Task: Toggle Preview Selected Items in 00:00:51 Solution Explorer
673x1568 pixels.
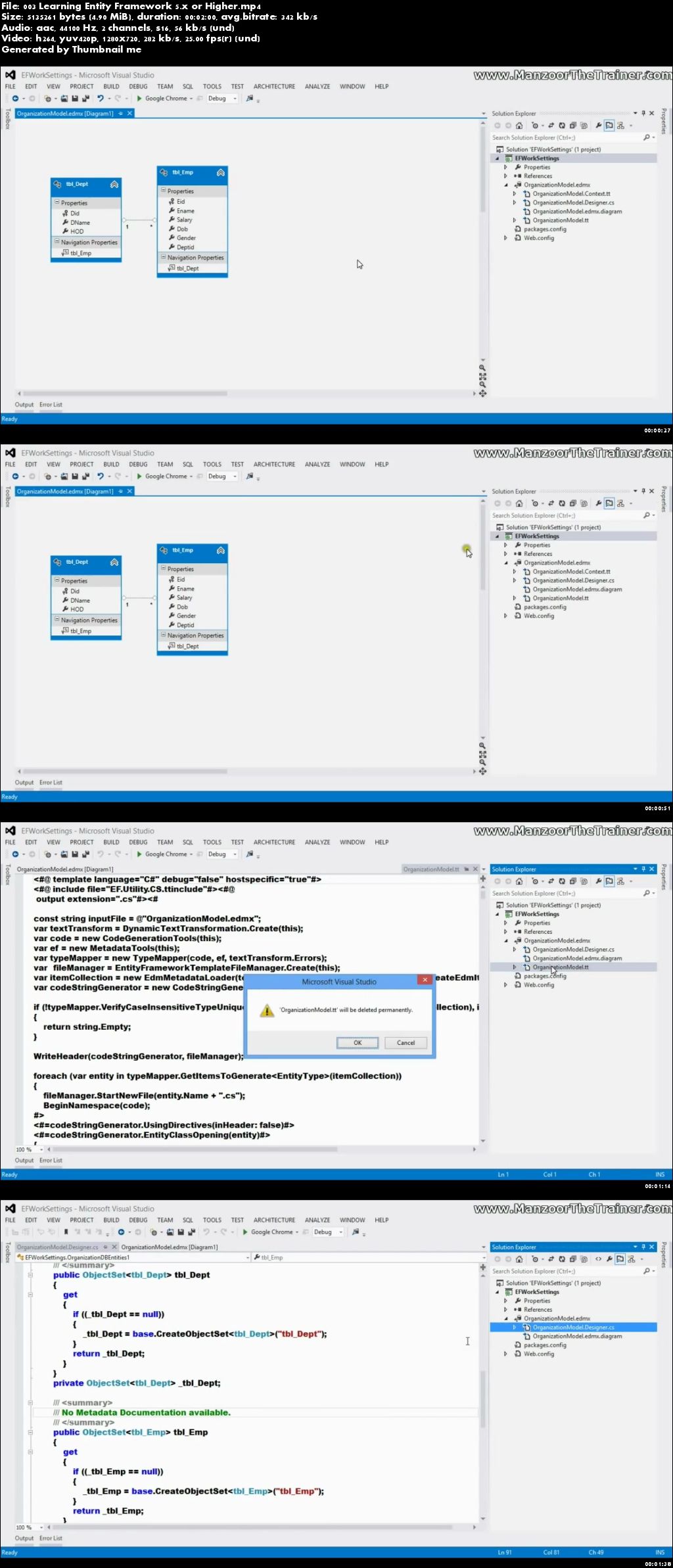Action: tap(609, 503)
